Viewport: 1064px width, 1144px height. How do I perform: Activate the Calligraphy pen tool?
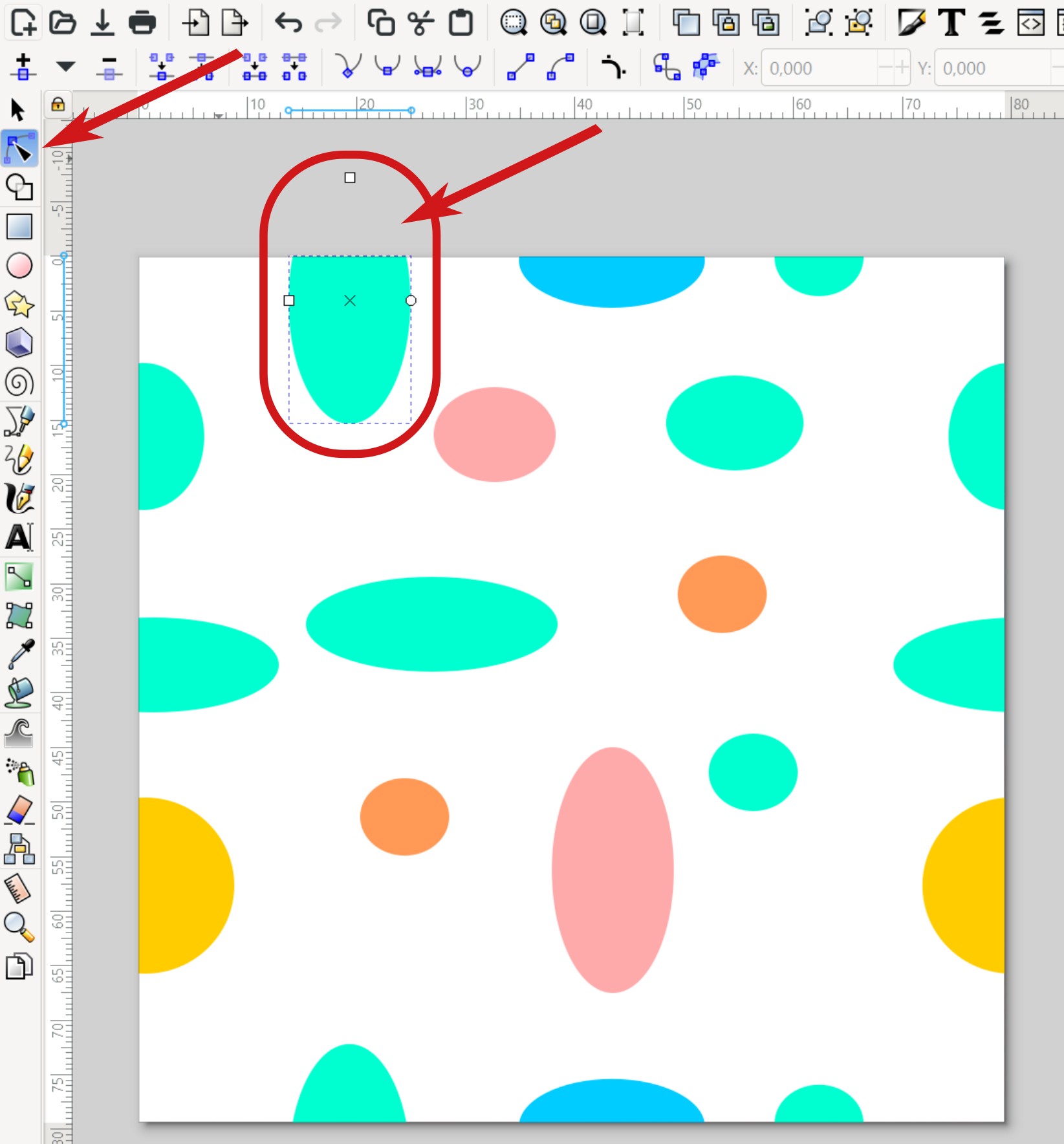point(19,499)
